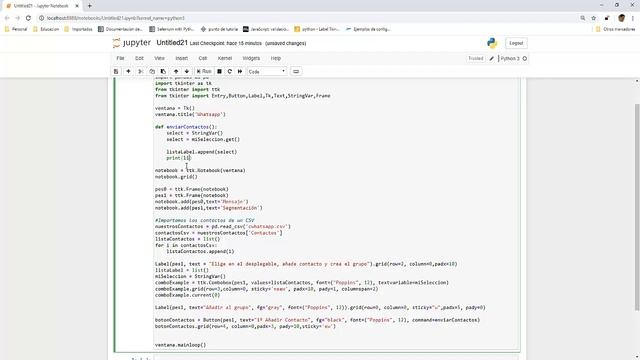Go back in the browser

tap(7, 18)
